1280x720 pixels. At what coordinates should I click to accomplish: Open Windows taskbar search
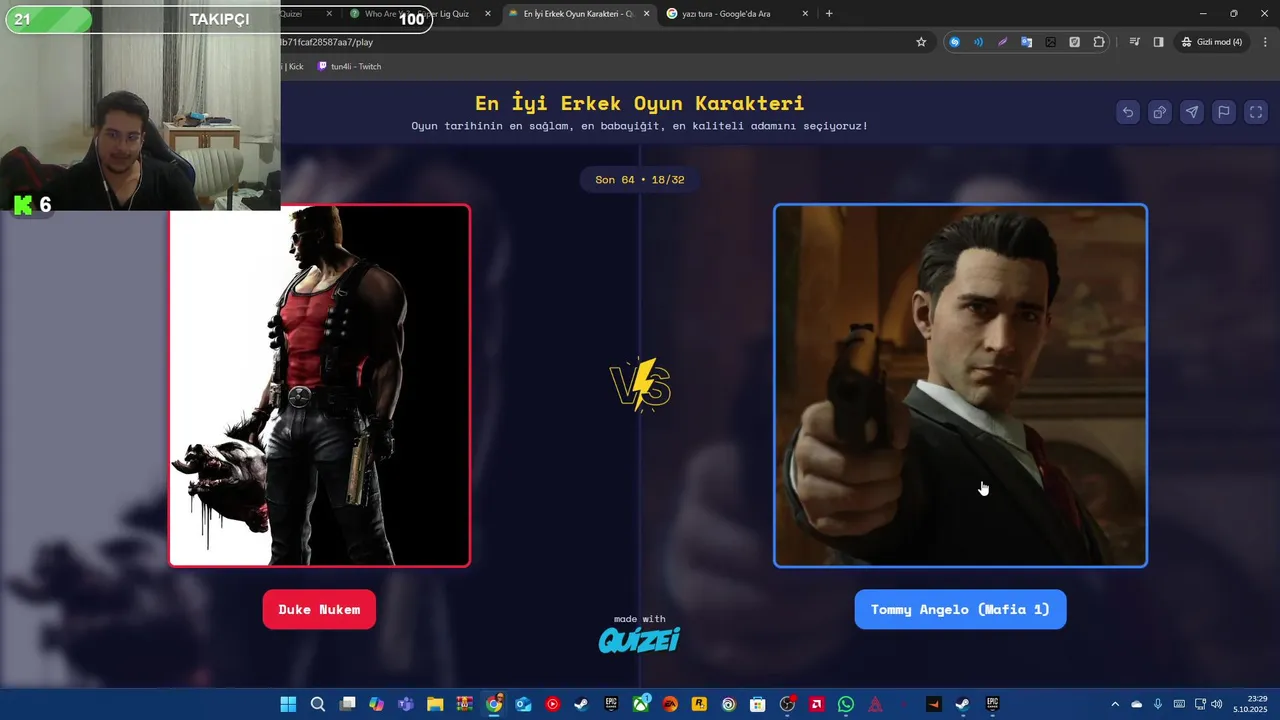point(318,704)
